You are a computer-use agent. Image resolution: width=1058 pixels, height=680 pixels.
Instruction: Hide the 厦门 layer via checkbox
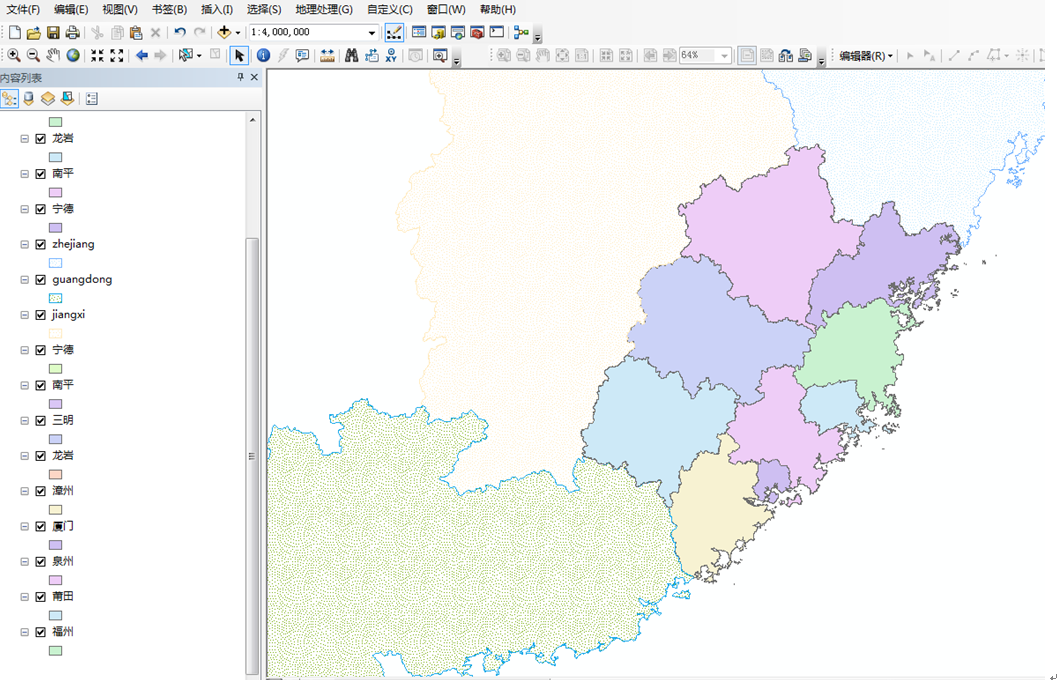pos(40,526)
